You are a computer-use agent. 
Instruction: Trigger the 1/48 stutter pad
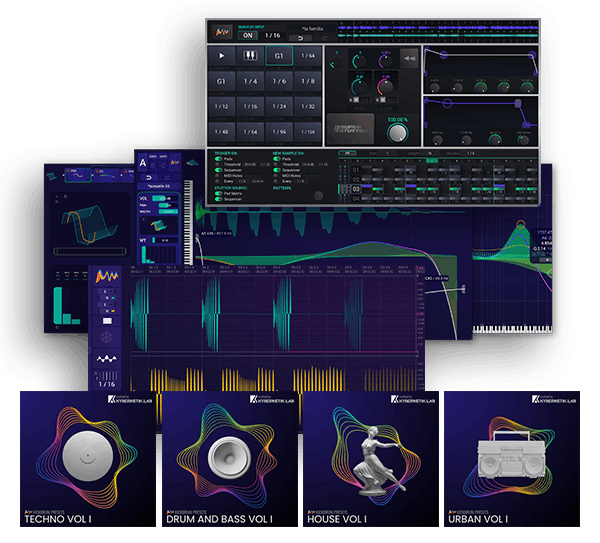222,132
